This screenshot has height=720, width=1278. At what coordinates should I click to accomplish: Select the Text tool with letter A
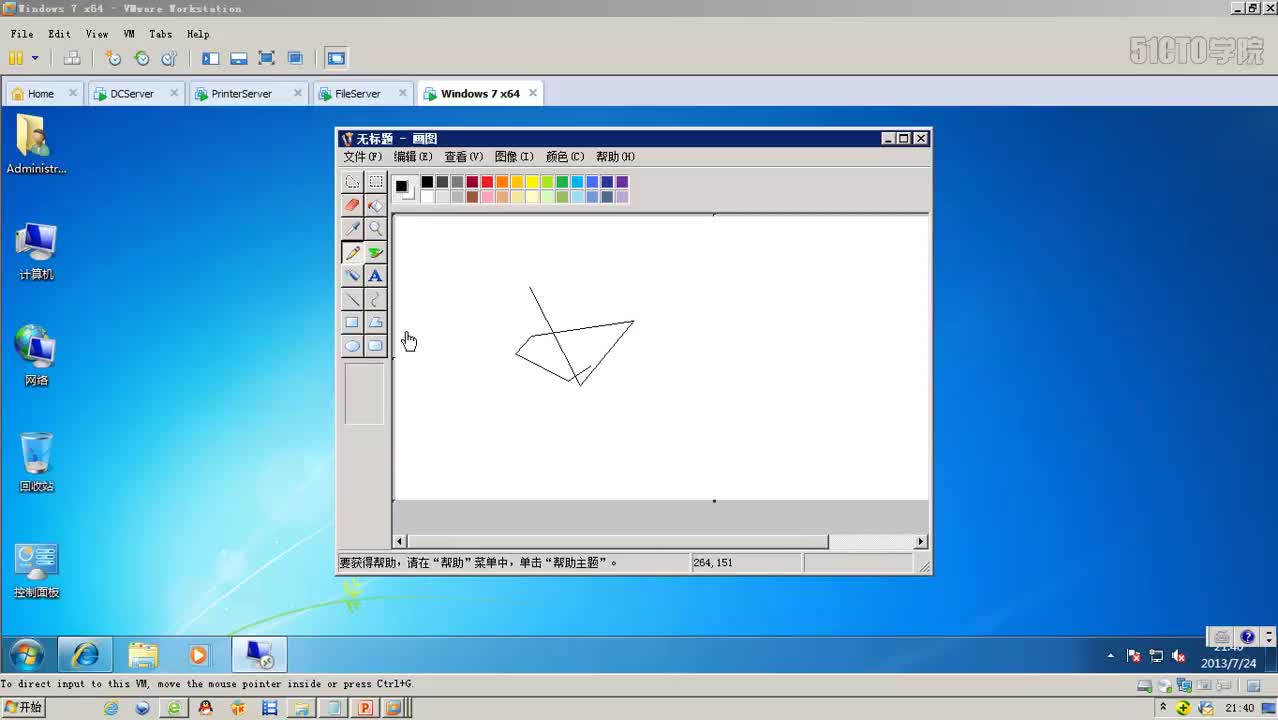coord(375,276)
